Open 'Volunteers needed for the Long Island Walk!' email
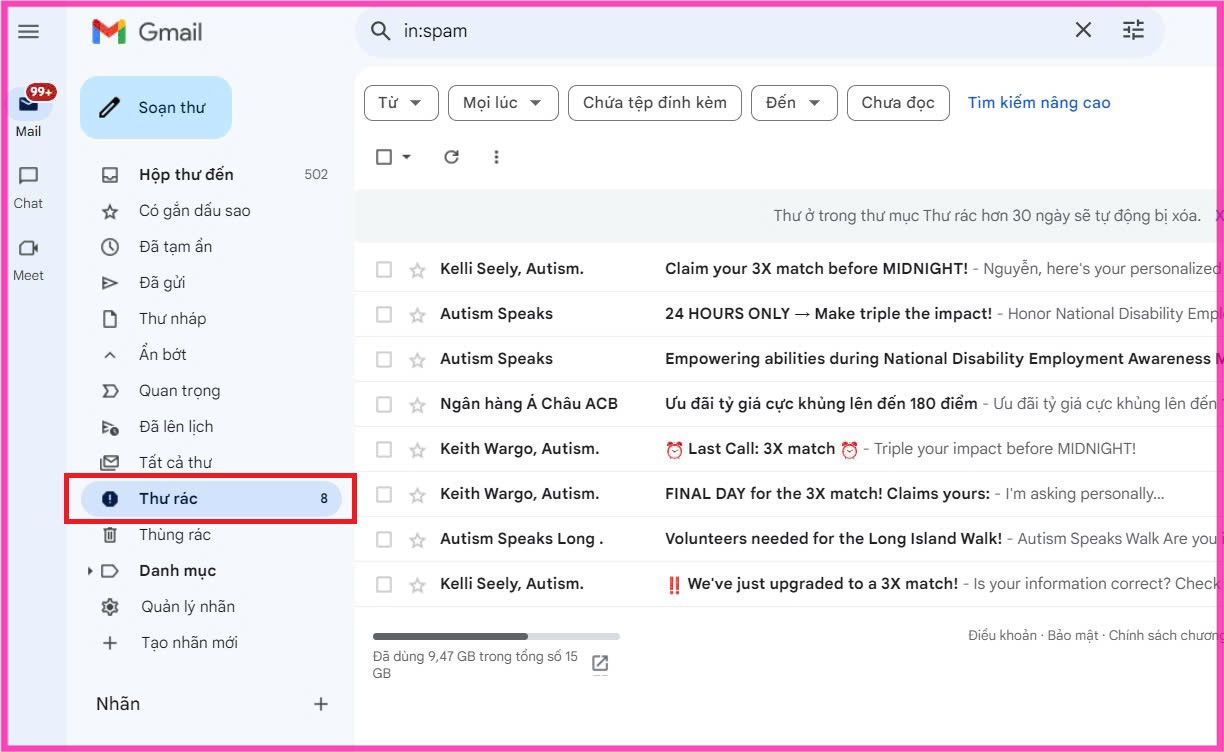 coord(833,539)
